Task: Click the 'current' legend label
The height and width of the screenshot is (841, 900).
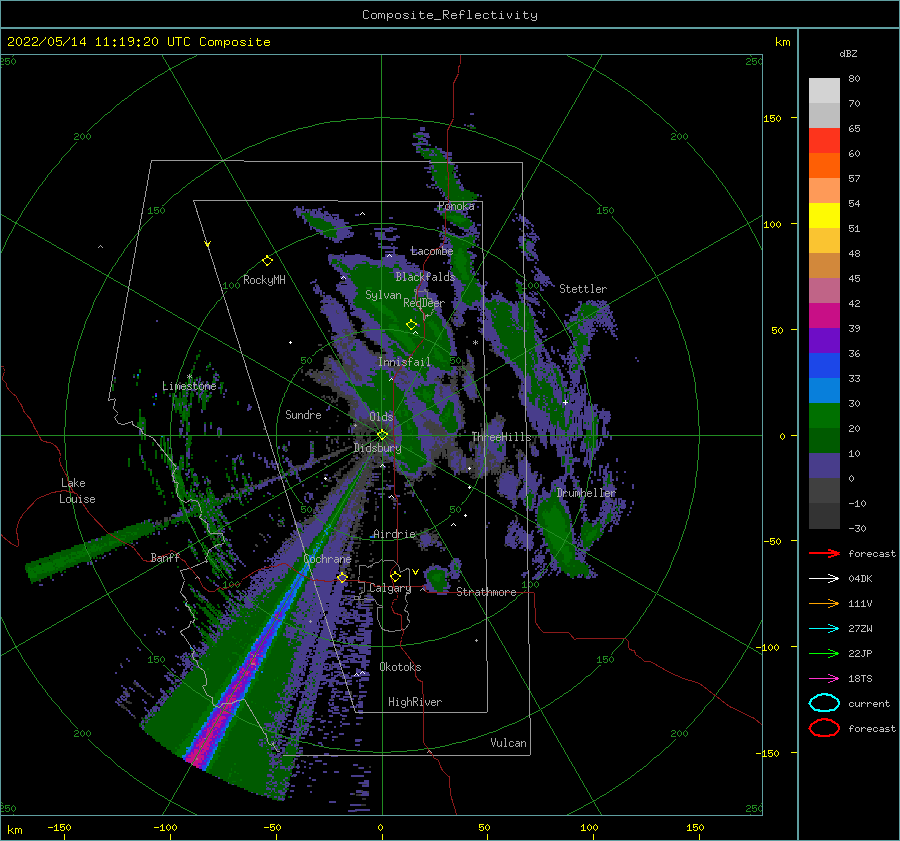Action: coord(868,703)
